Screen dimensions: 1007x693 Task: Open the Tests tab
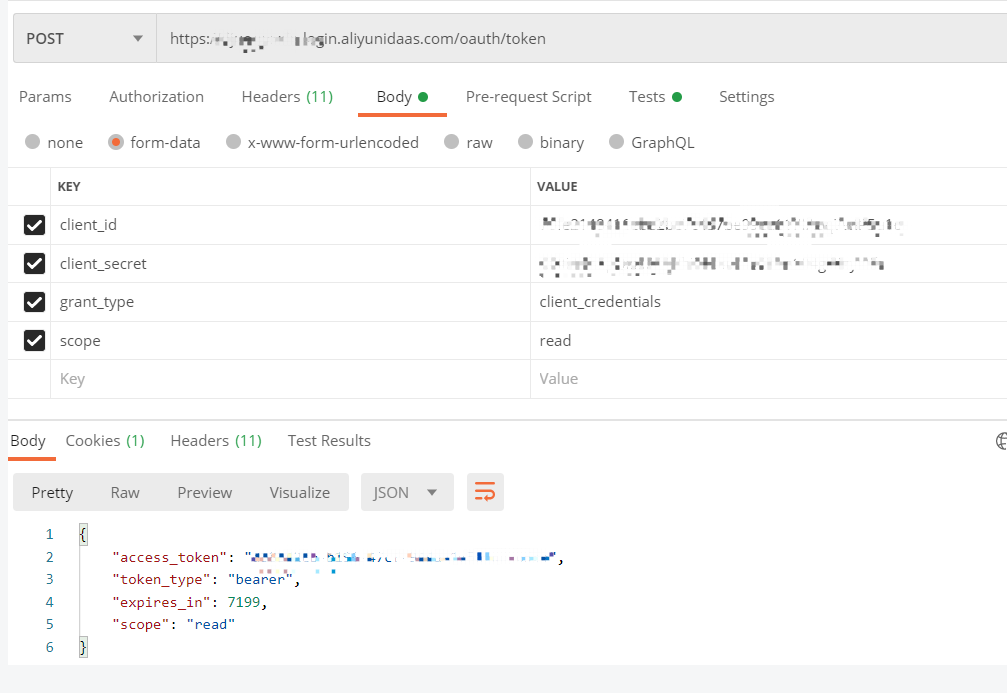coord(655,97)
